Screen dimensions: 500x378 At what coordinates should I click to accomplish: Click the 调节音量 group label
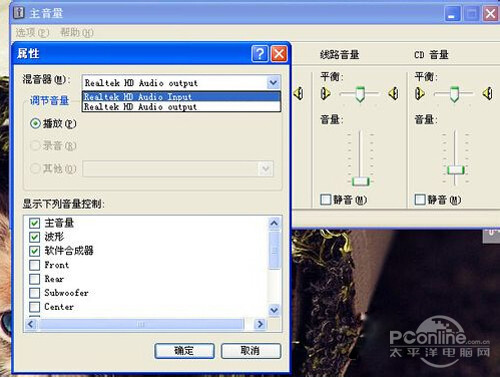(x=49, y=100)
